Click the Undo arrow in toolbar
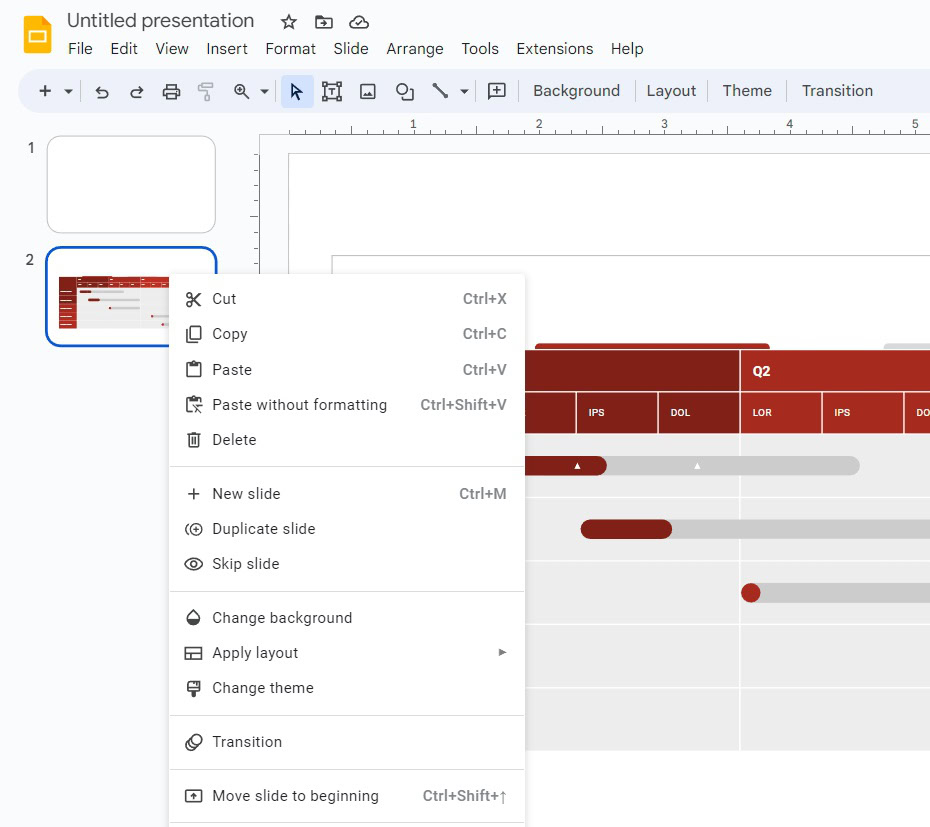 click(102, 91)
